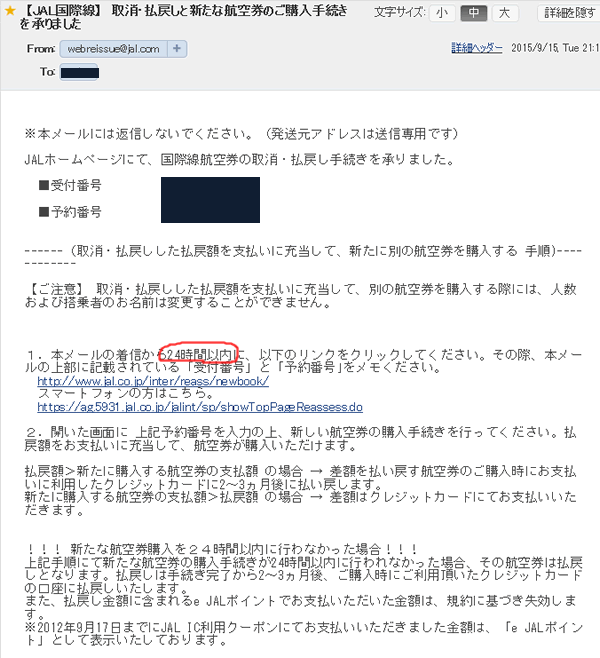Image resolution: width=600 pixels, height=658 pixels.
Task: Click the redacted 受付番号 number block
Action: pyautogui.click(x=210, y=200)
